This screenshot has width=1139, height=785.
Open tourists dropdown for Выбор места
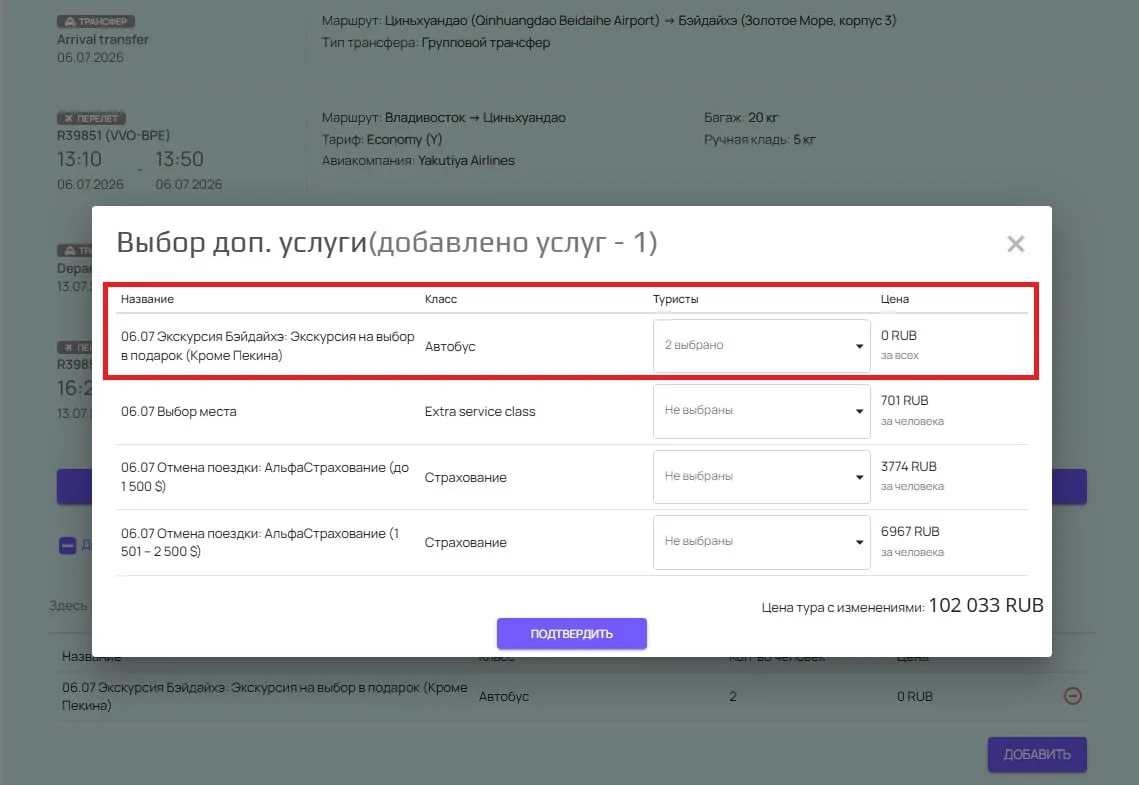coord(761,411)
